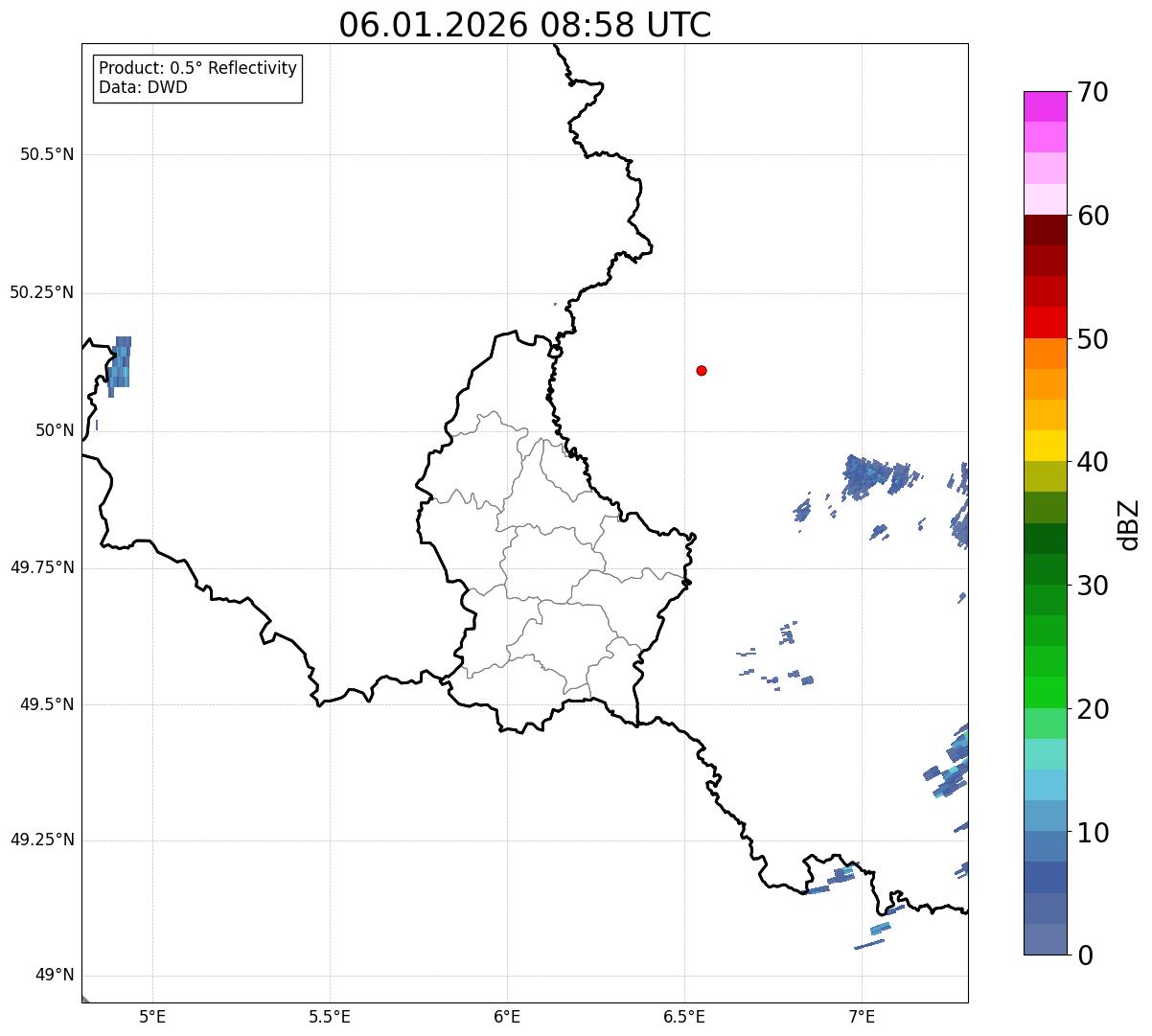Click the 6.5°E longitude label
The height and width of the screenshot is (1036, 1152).
coord(684,1016)
